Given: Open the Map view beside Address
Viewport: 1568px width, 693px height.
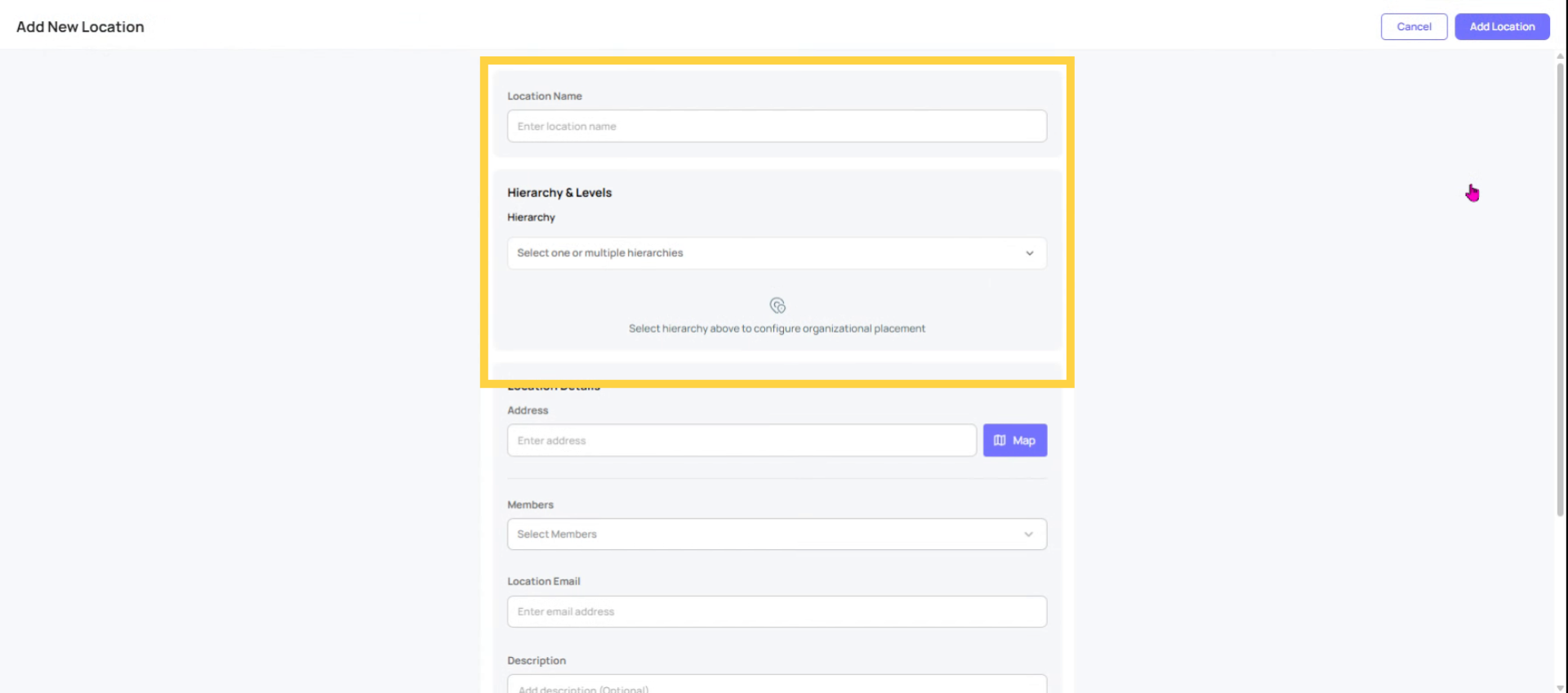Looking at the screenshot, I should point(1014,440).
